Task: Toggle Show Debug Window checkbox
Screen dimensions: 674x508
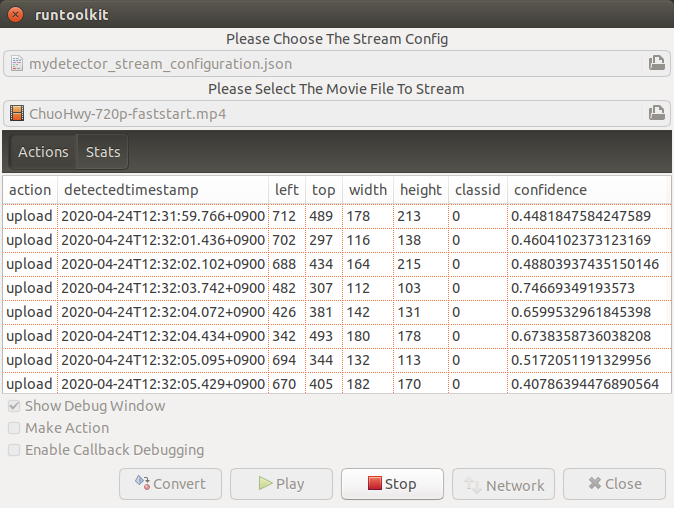Action: point(14,406)
